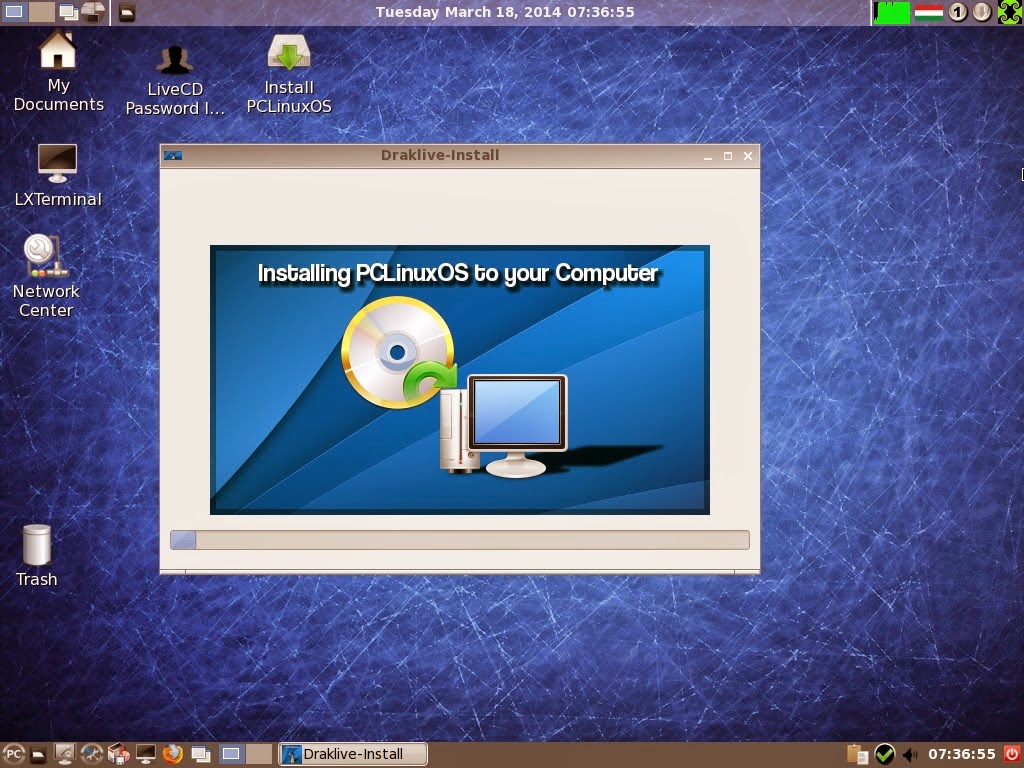Click the green checkmark update tray icon
1024x768 pixels.
884,754
